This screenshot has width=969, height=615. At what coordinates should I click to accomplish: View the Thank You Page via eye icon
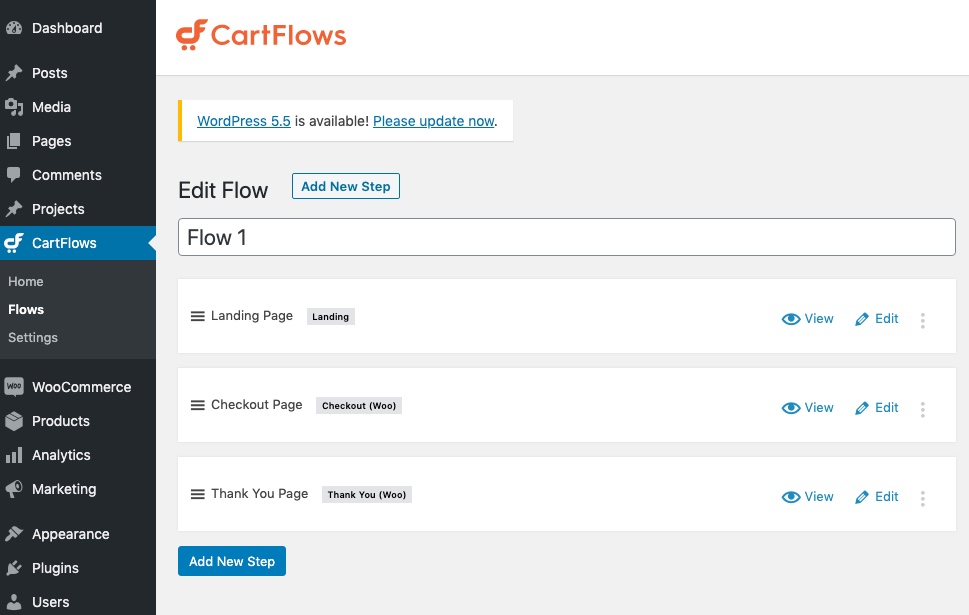tap(791, 497)
